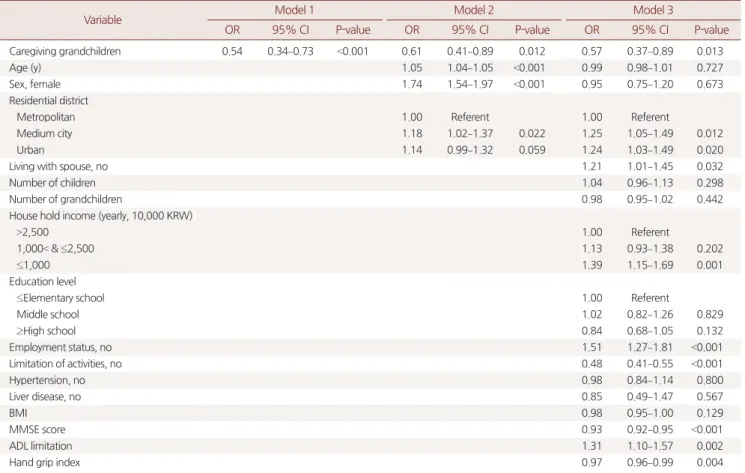Click the 0.34–0.73 confidence interval
Image resolution: width=745 pixels, height=473 pixels.
tap(290, 51)
